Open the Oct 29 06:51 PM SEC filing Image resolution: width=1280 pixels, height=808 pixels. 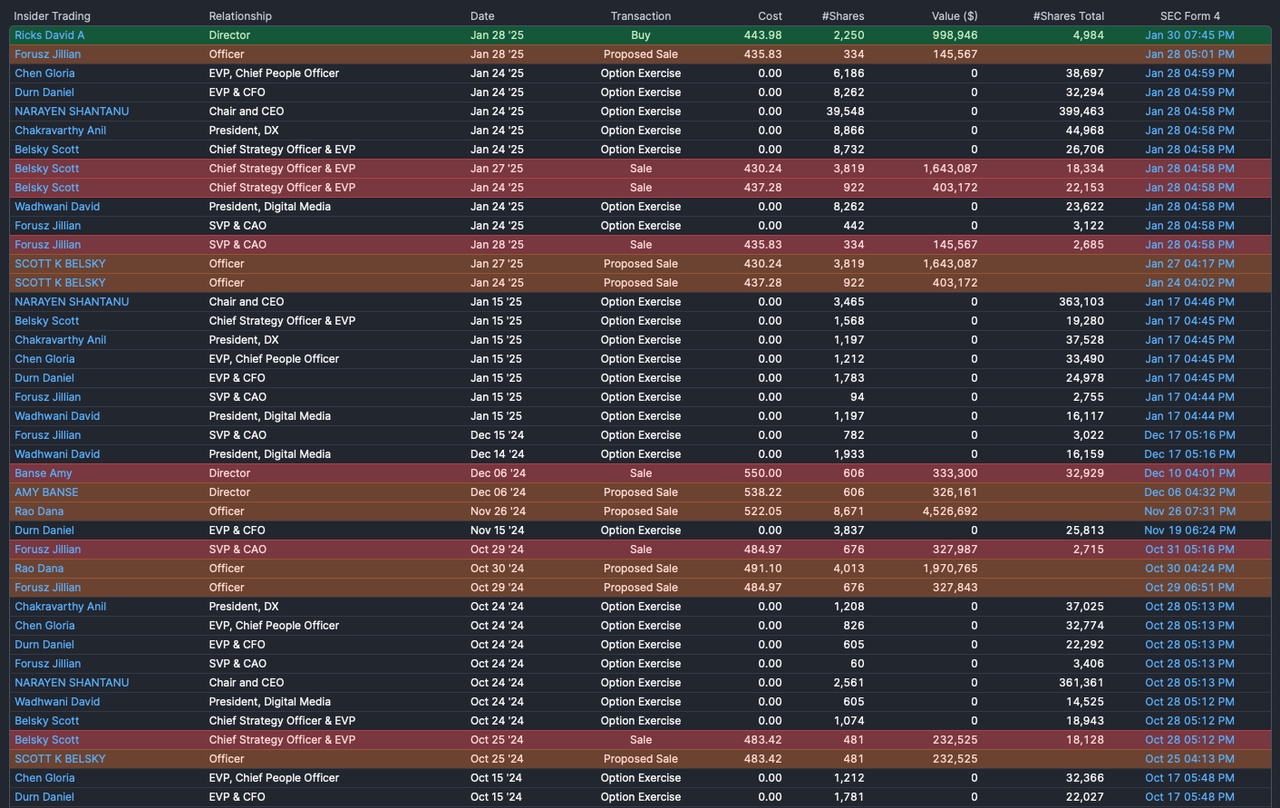pyautogui.click(x=1189, y=587)
